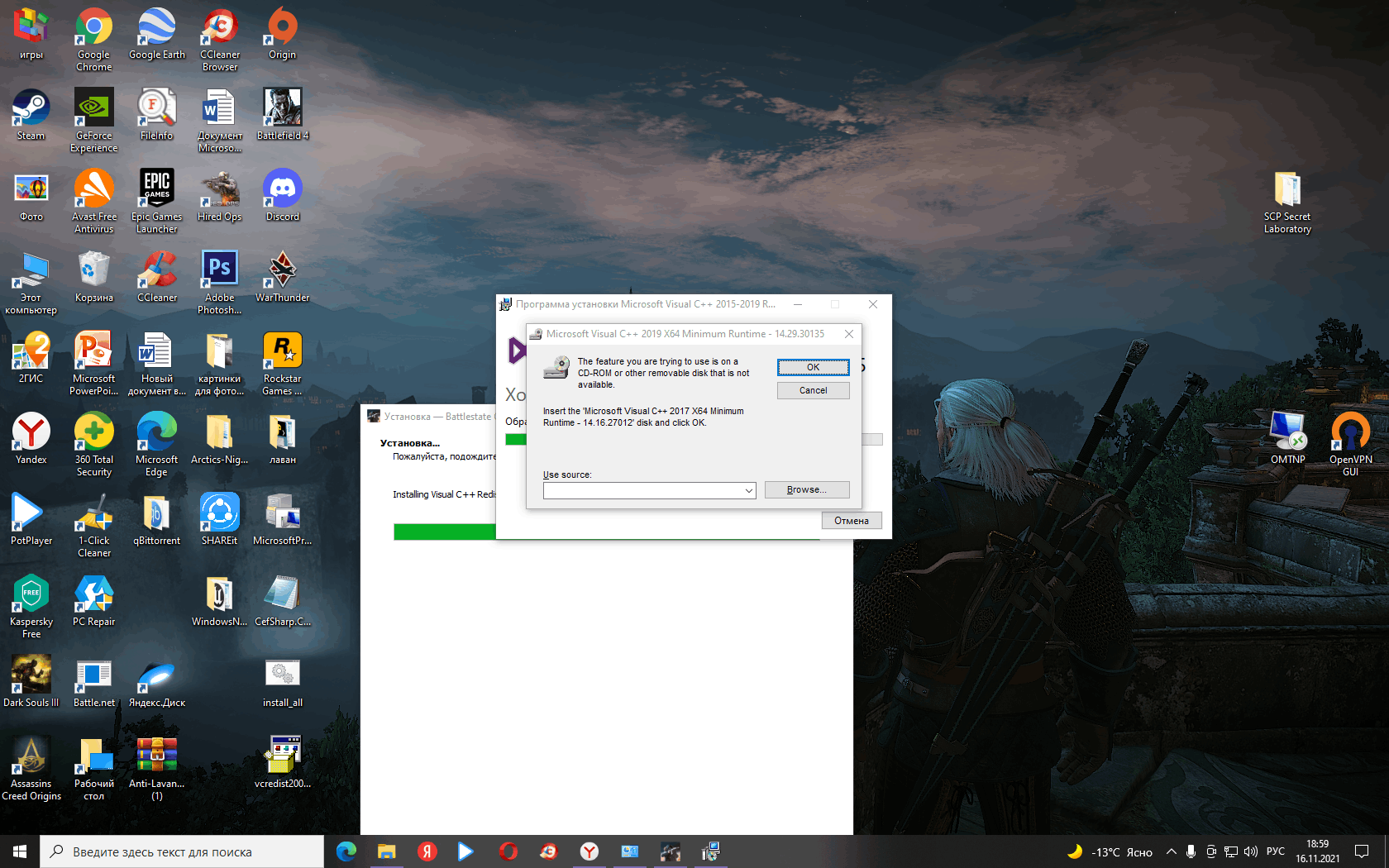Select the Microsoft Edge desktop shortcut
Screen dimensions: 1389x868
click(157, 444)
